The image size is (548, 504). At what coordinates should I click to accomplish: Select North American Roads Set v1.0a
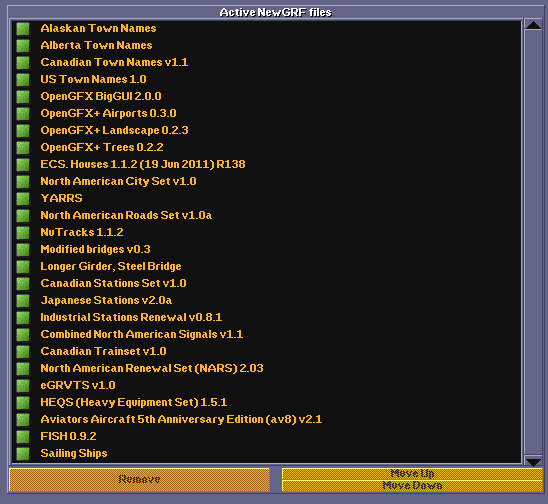pos(266,215)
